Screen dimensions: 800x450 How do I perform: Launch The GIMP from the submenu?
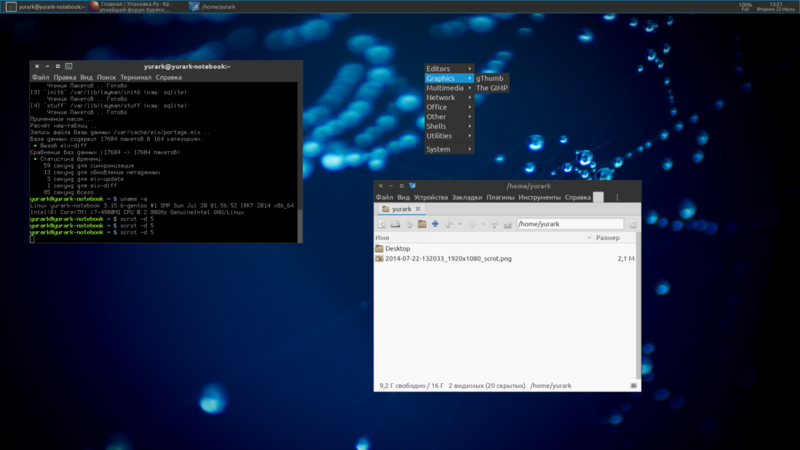pos(491,88)
